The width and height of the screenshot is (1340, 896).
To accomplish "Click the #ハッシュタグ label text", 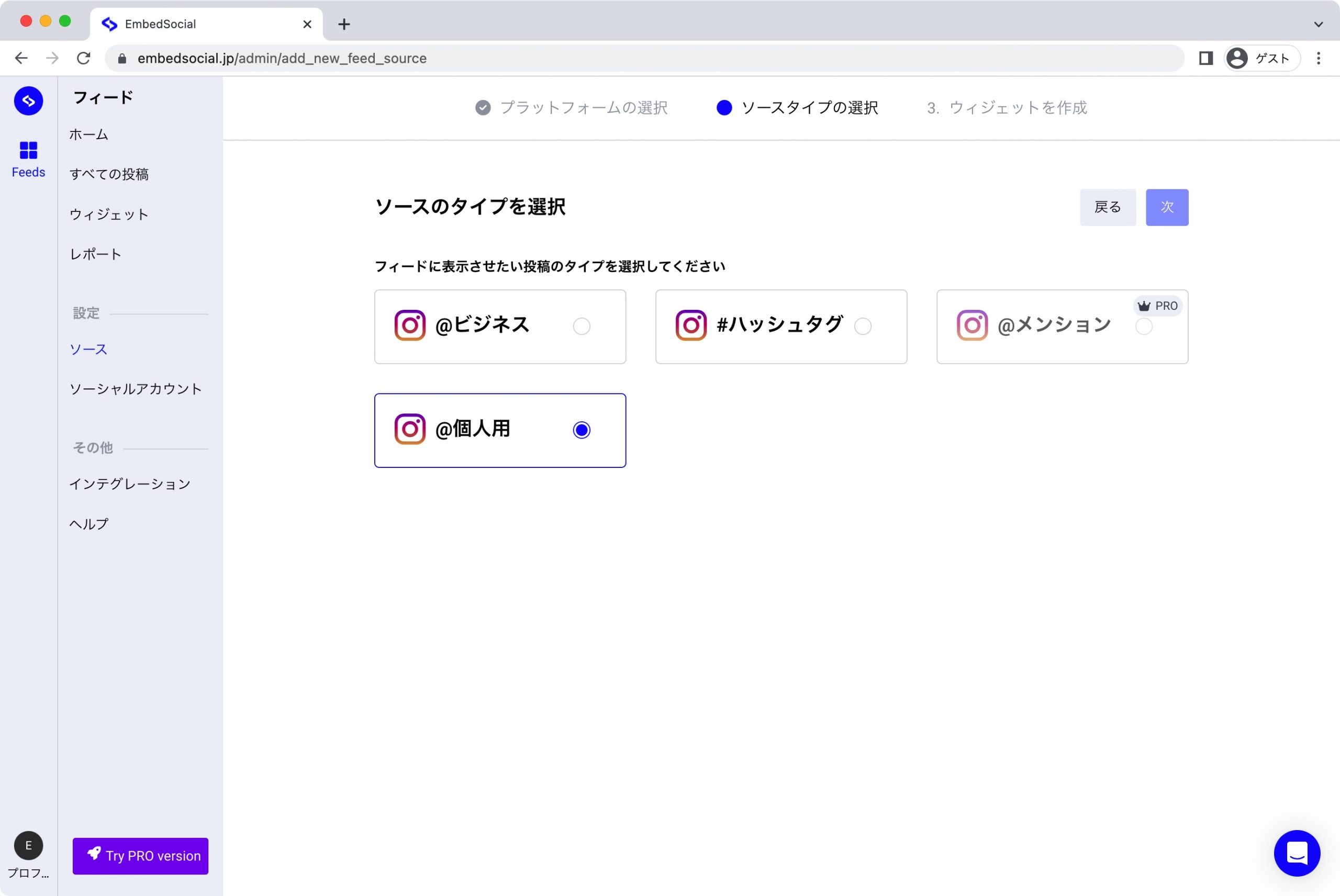I will (x=779, y=325).
